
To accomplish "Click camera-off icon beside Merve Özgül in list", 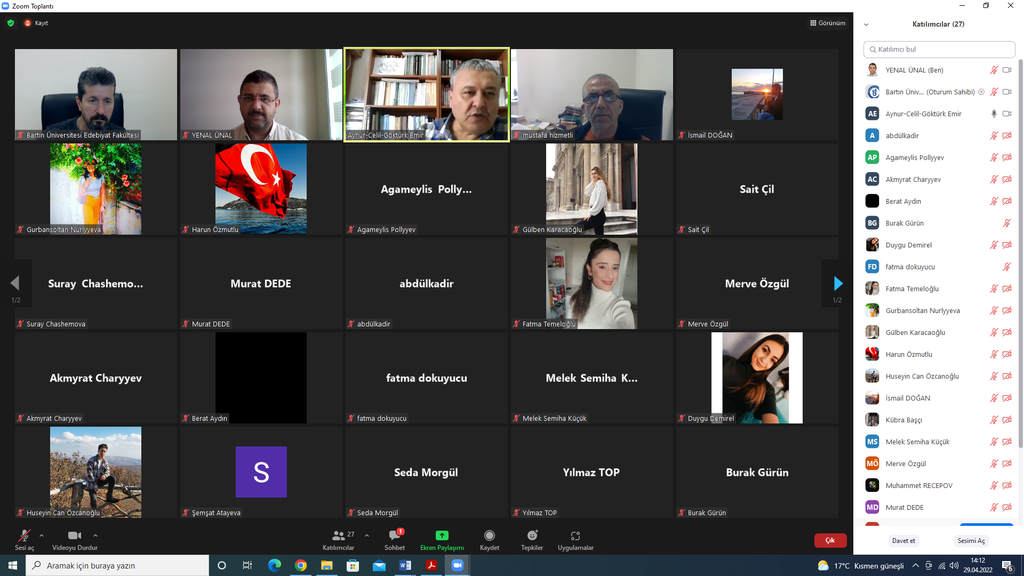I will 1007,464.
